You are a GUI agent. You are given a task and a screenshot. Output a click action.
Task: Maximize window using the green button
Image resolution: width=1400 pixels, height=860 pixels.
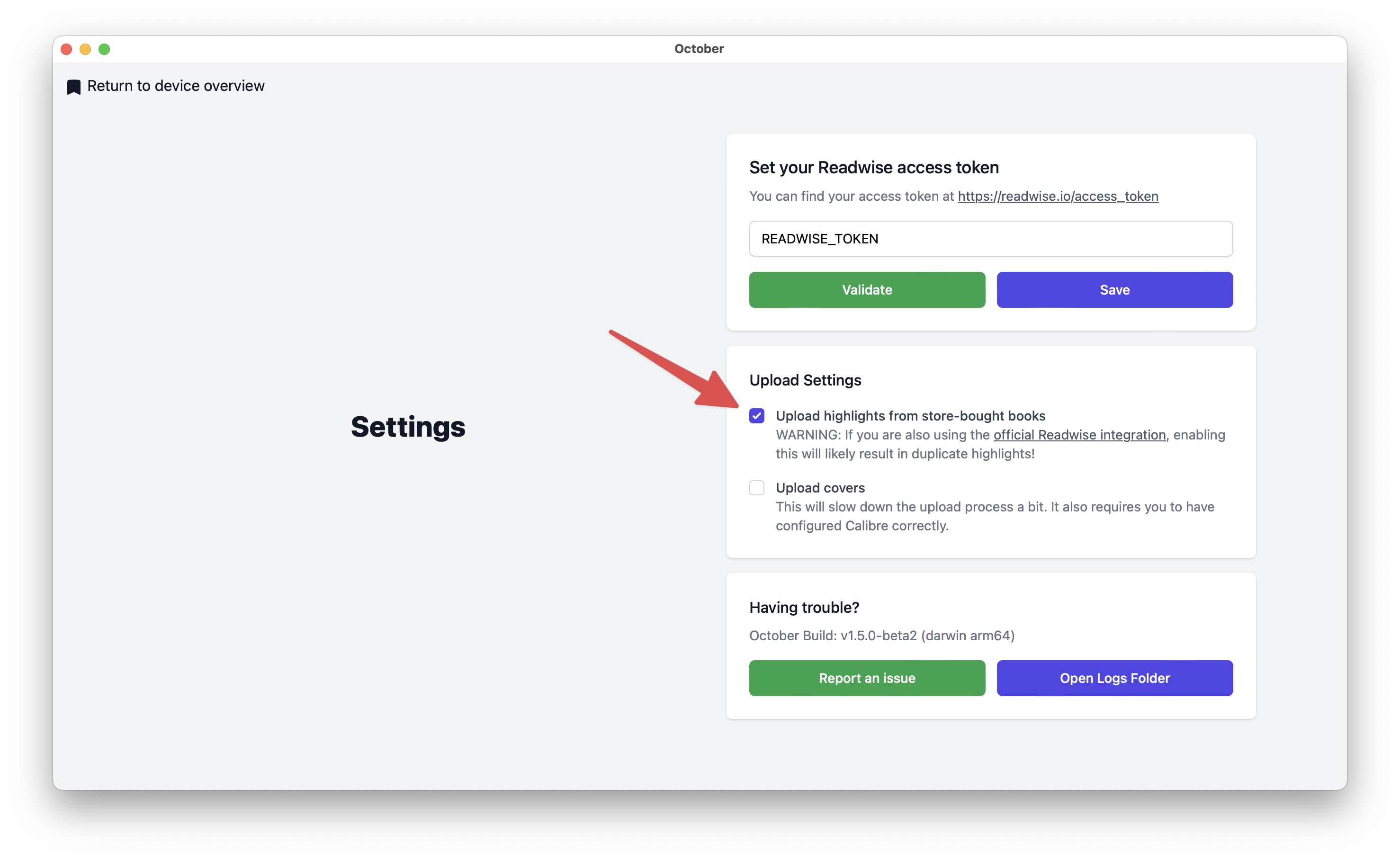[104, 49]
